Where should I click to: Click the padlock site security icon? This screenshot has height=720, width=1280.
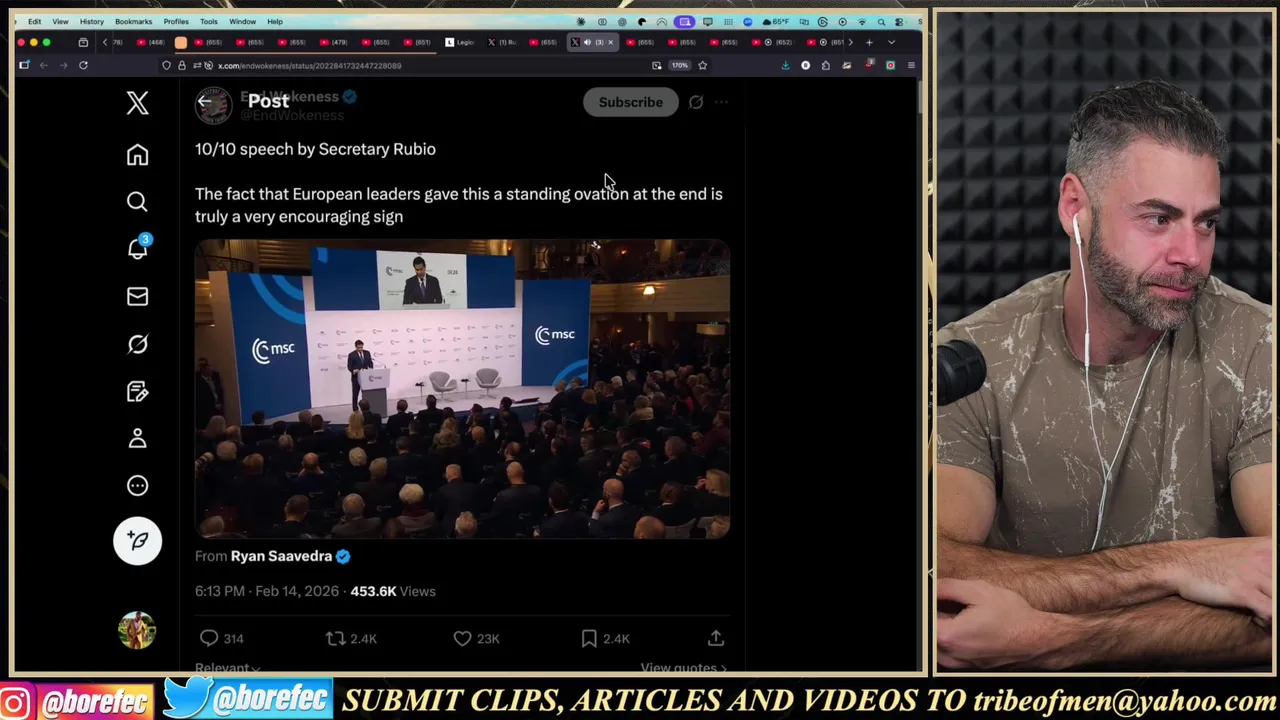coord(181,65)
